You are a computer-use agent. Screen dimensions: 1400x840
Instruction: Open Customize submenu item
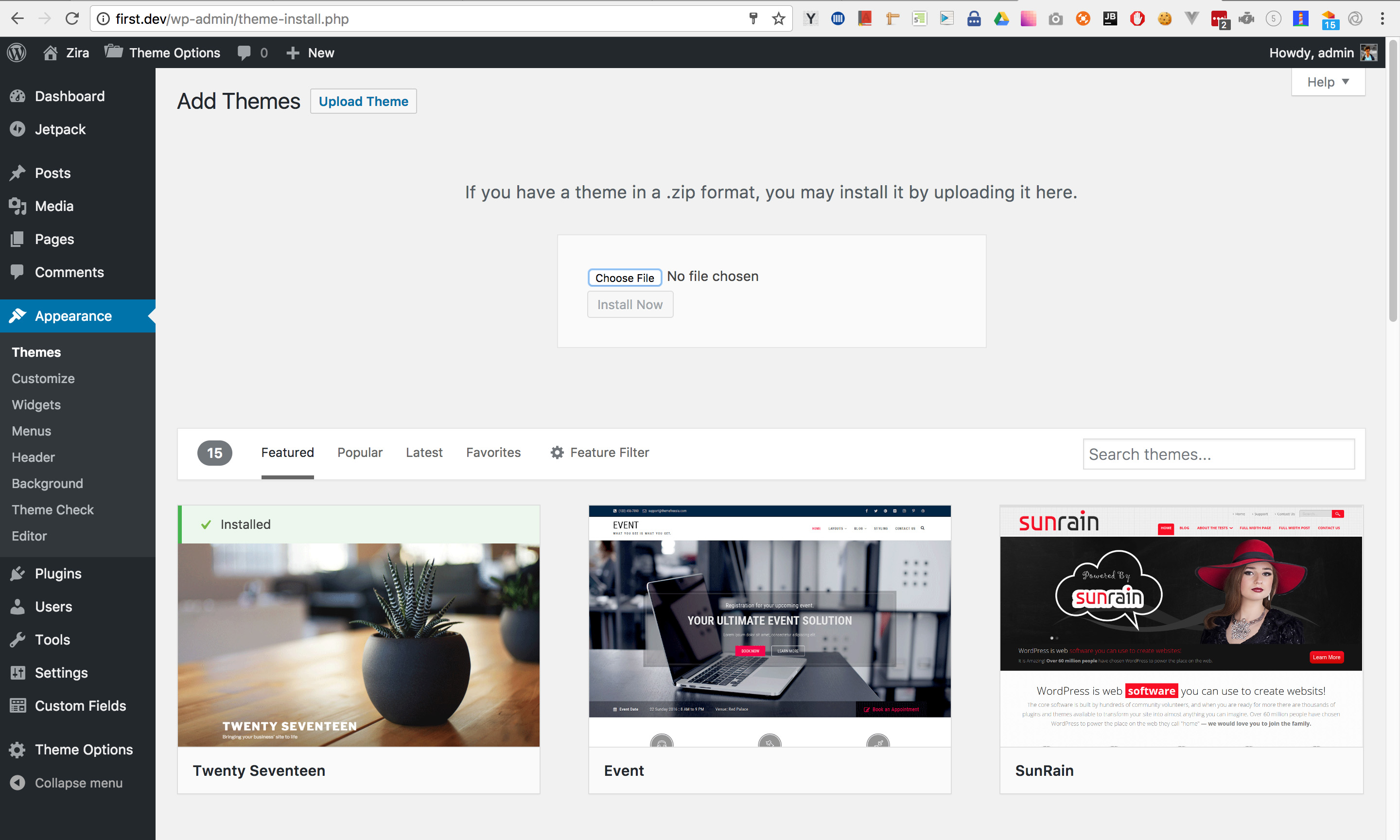(x=43, y=378)
